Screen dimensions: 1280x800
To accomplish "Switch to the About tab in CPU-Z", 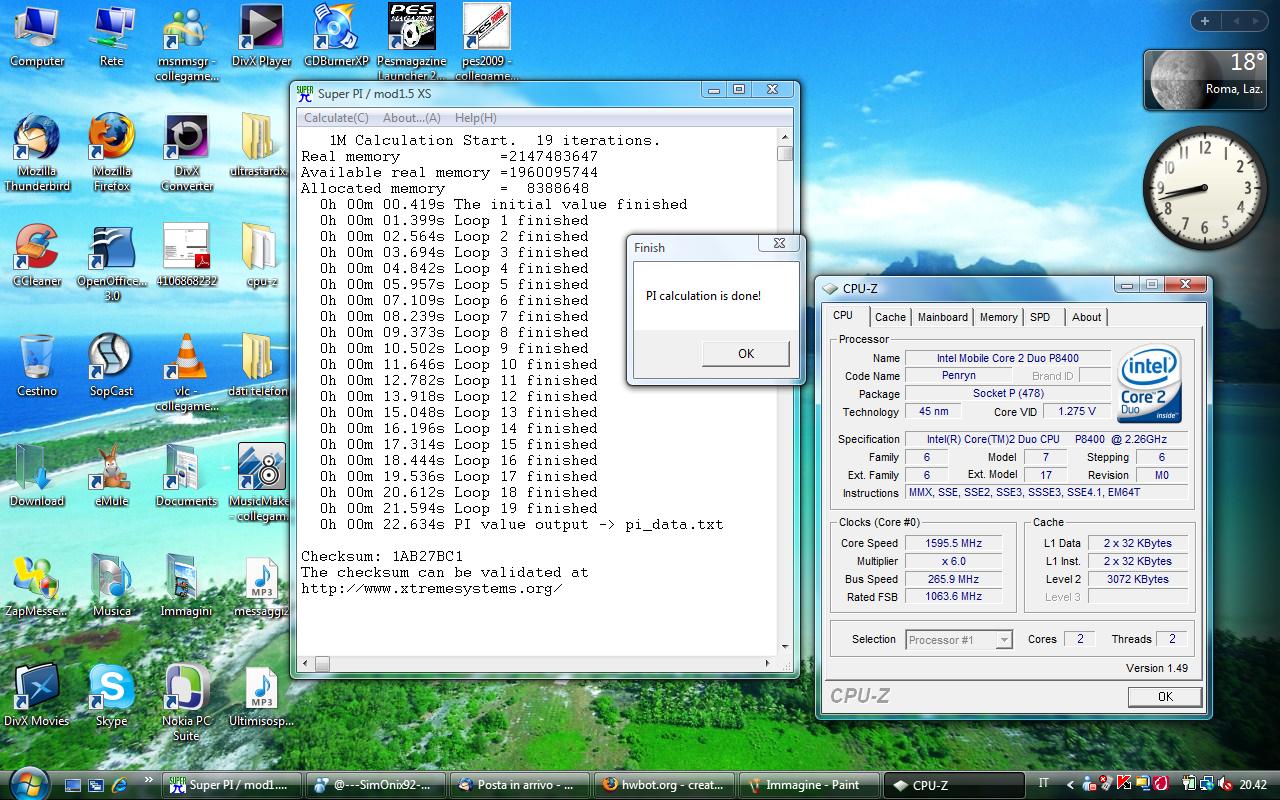I will pos(1086,317).
